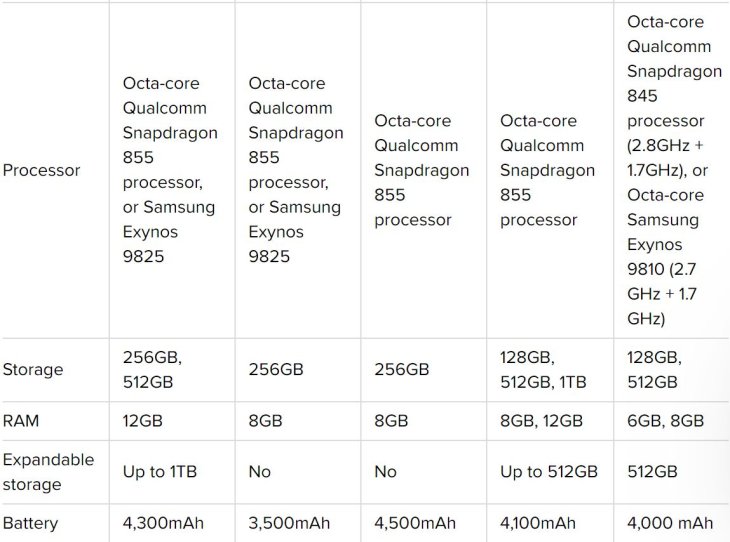
Task: Click the 4,000 mAh battery cell
Action: [x=670, y=523]
